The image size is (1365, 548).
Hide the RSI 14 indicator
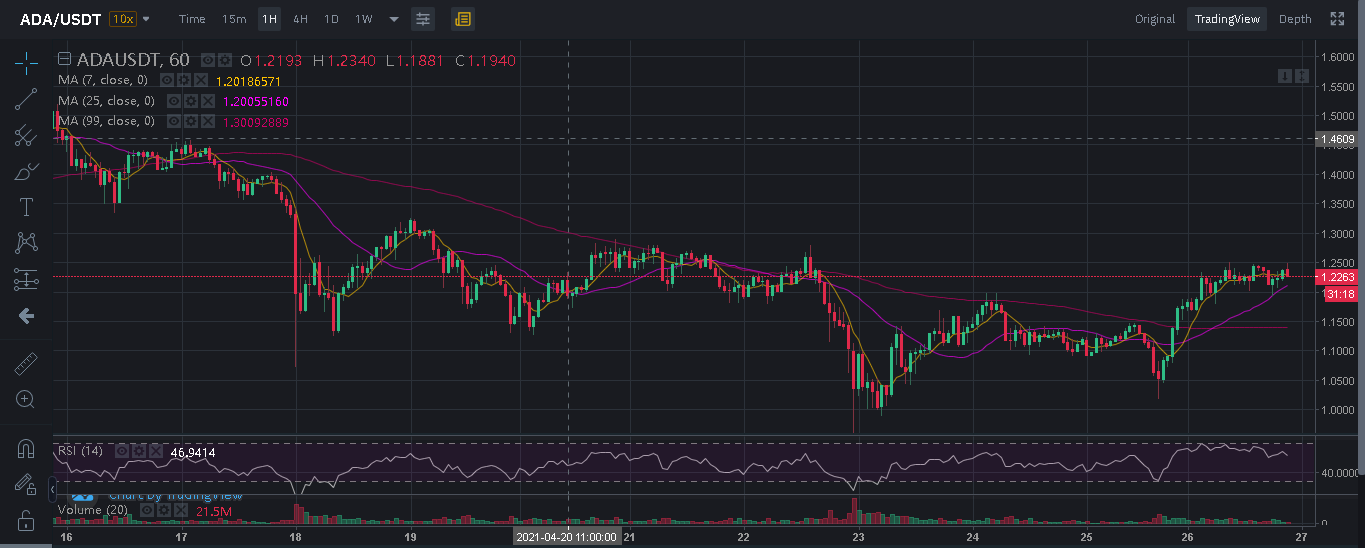coord(122,451)
